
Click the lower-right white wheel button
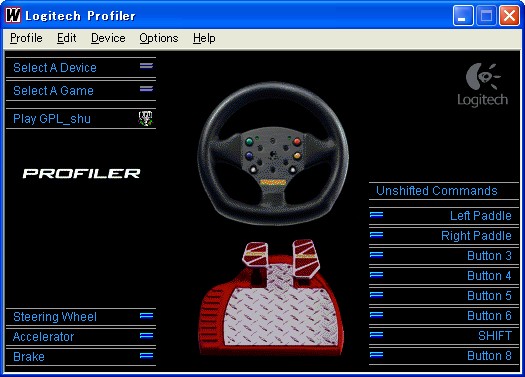click(x=293, y=170)
